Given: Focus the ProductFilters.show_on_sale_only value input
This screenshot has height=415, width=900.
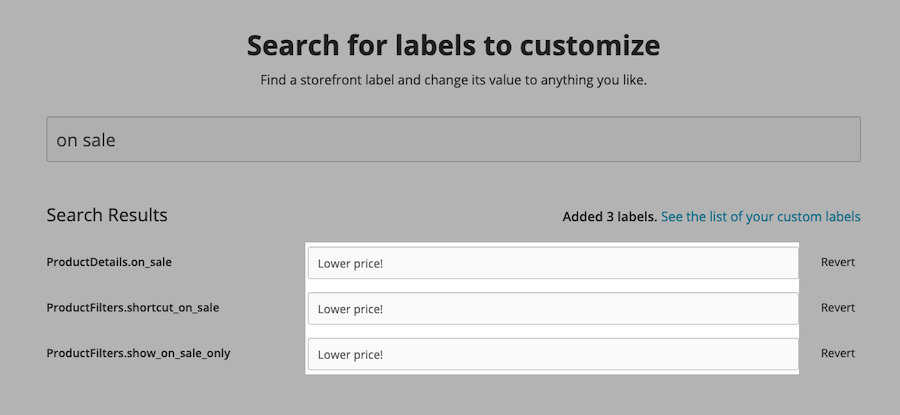Looking at the screenshot, I should (552, 354).
